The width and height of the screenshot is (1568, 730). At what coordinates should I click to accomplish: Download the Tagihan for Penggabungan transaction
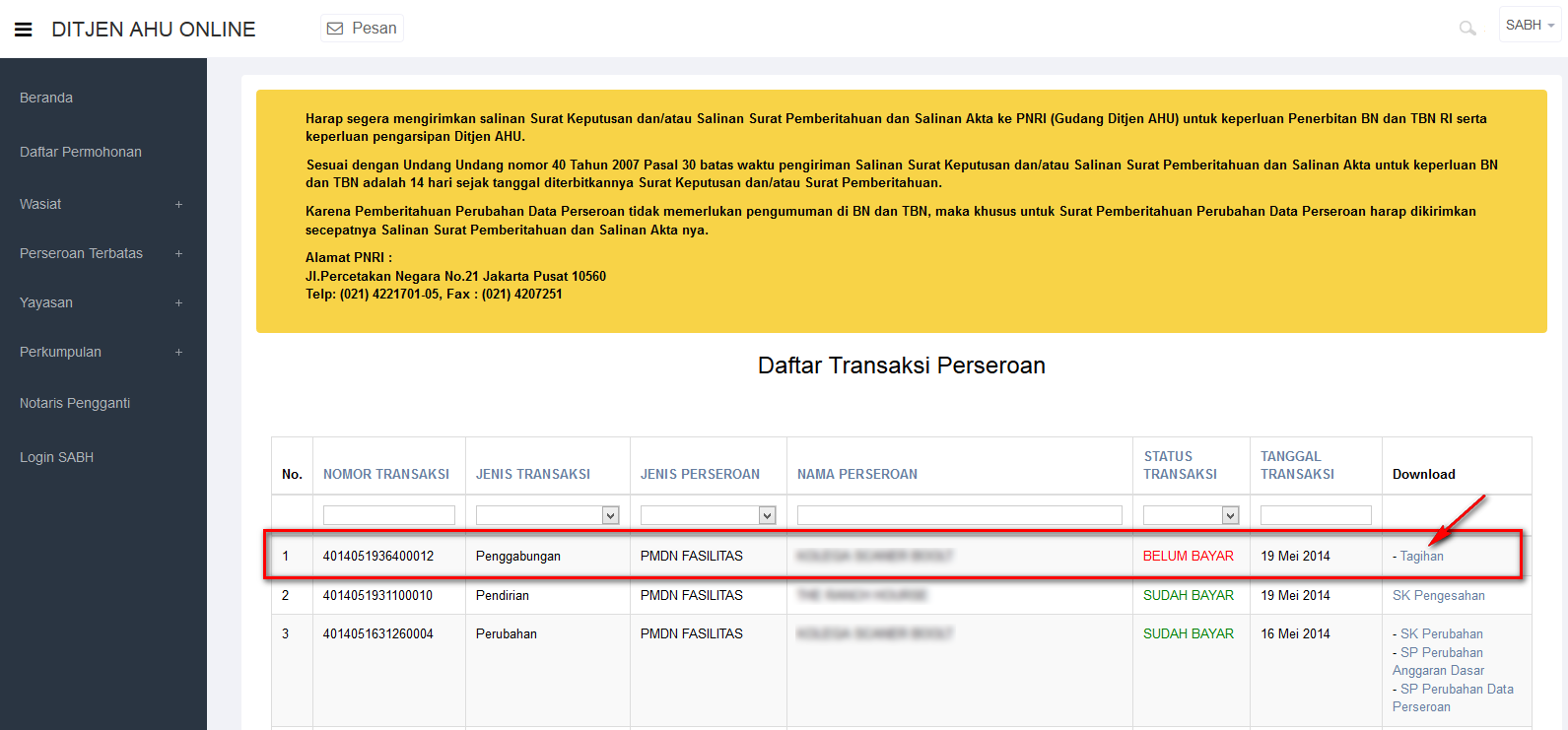(1421, 557)
